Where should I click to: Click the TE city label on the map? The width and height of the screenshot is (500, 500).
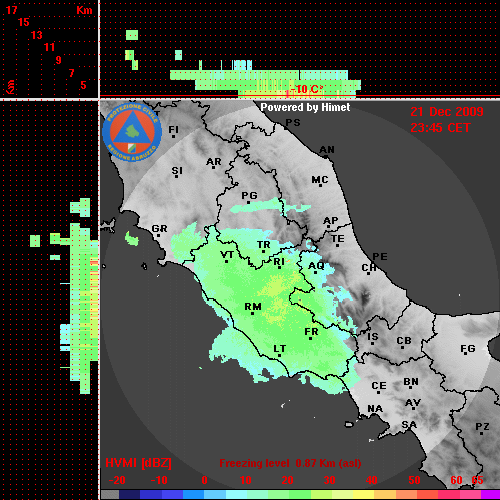coord(338,239)
